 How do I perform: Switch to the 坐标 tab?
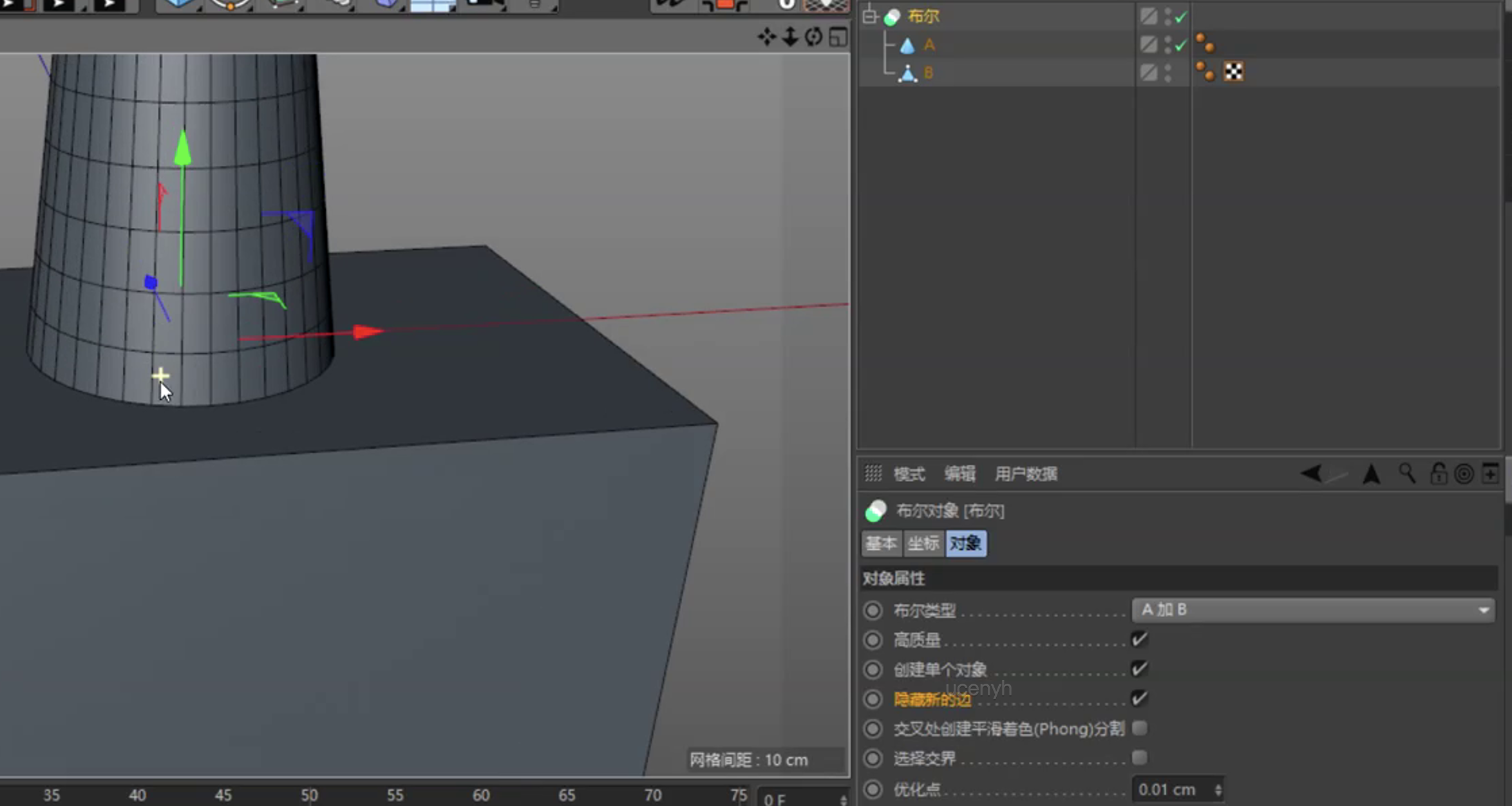click(923, 543)
